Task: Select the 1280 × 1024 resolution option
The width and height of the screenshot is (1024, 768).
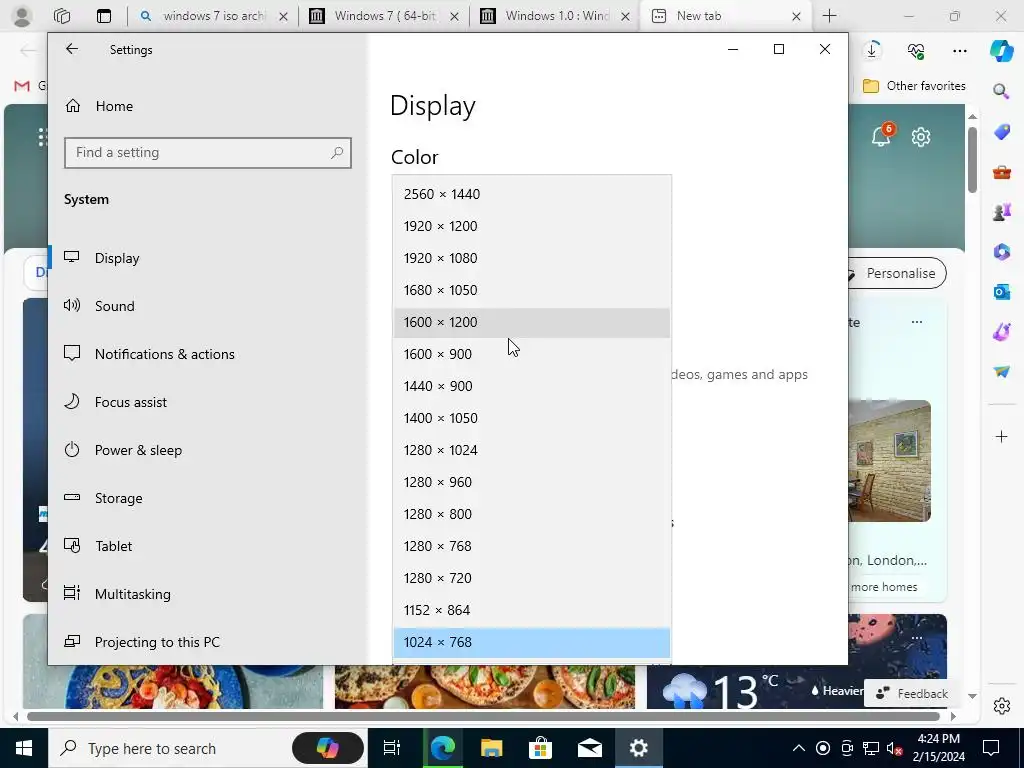Action: 532,450
